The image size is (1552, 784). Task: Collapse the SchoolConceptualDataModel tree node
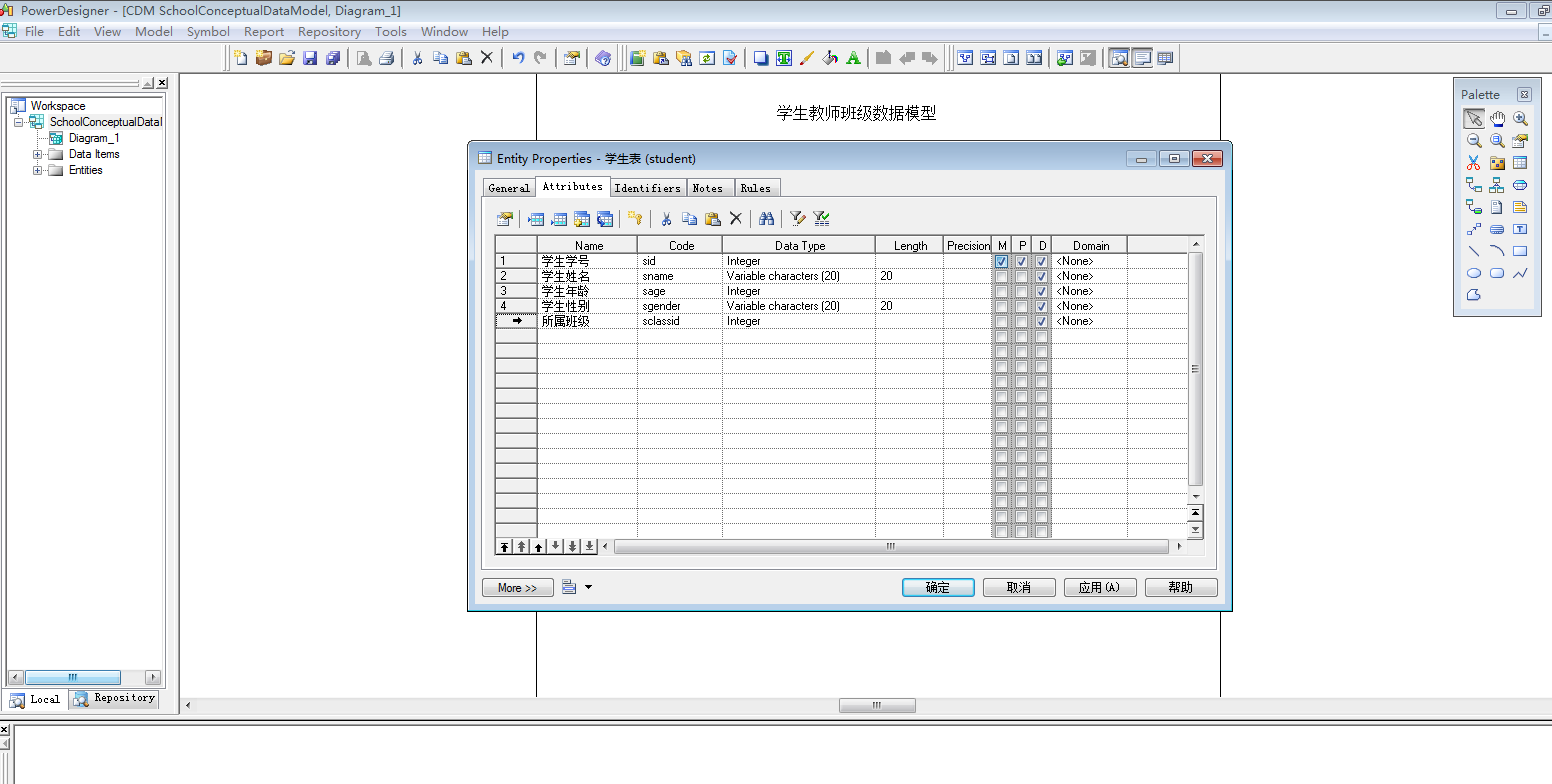[x=18, y=122]
